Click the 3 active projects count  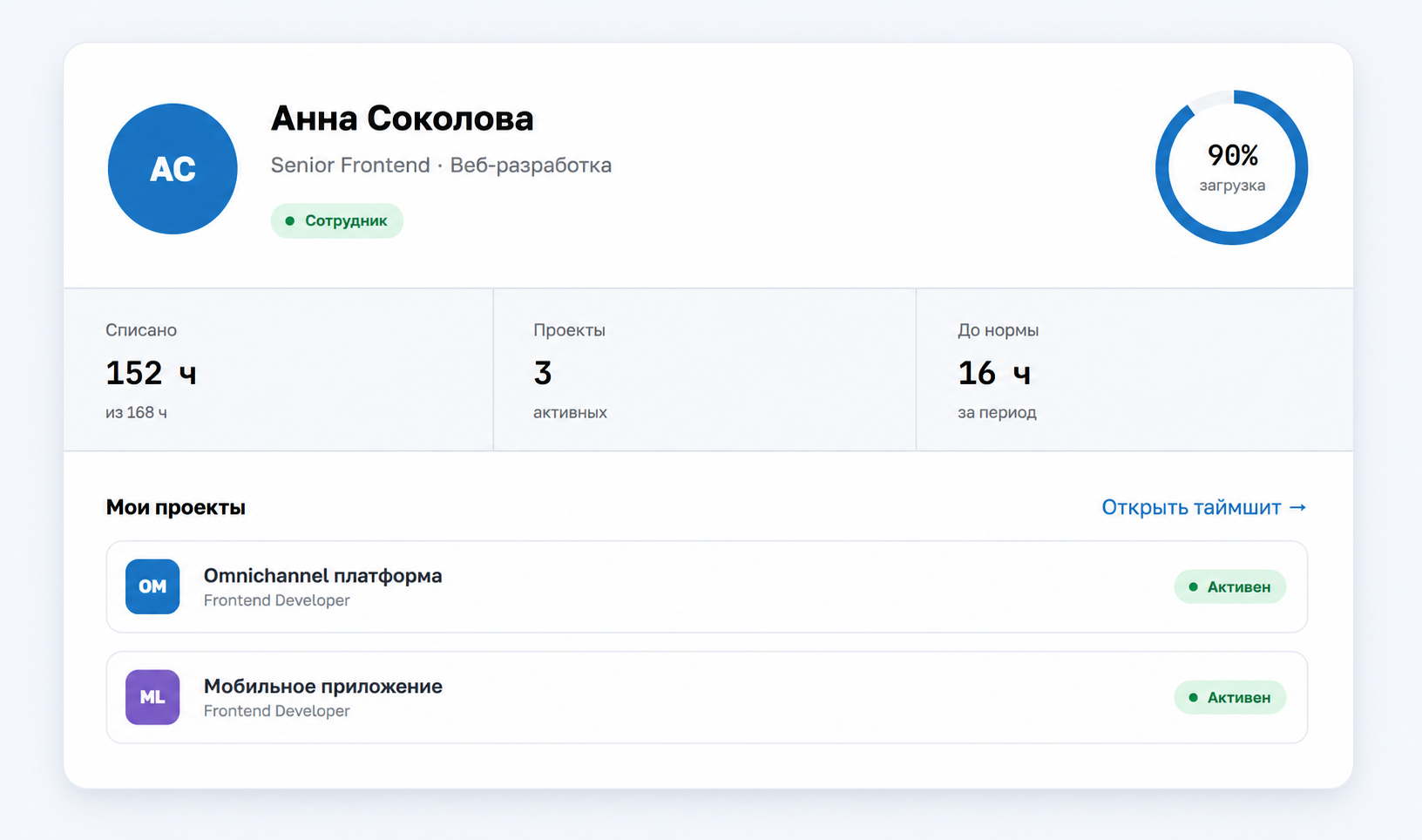[x=543, y=373]
